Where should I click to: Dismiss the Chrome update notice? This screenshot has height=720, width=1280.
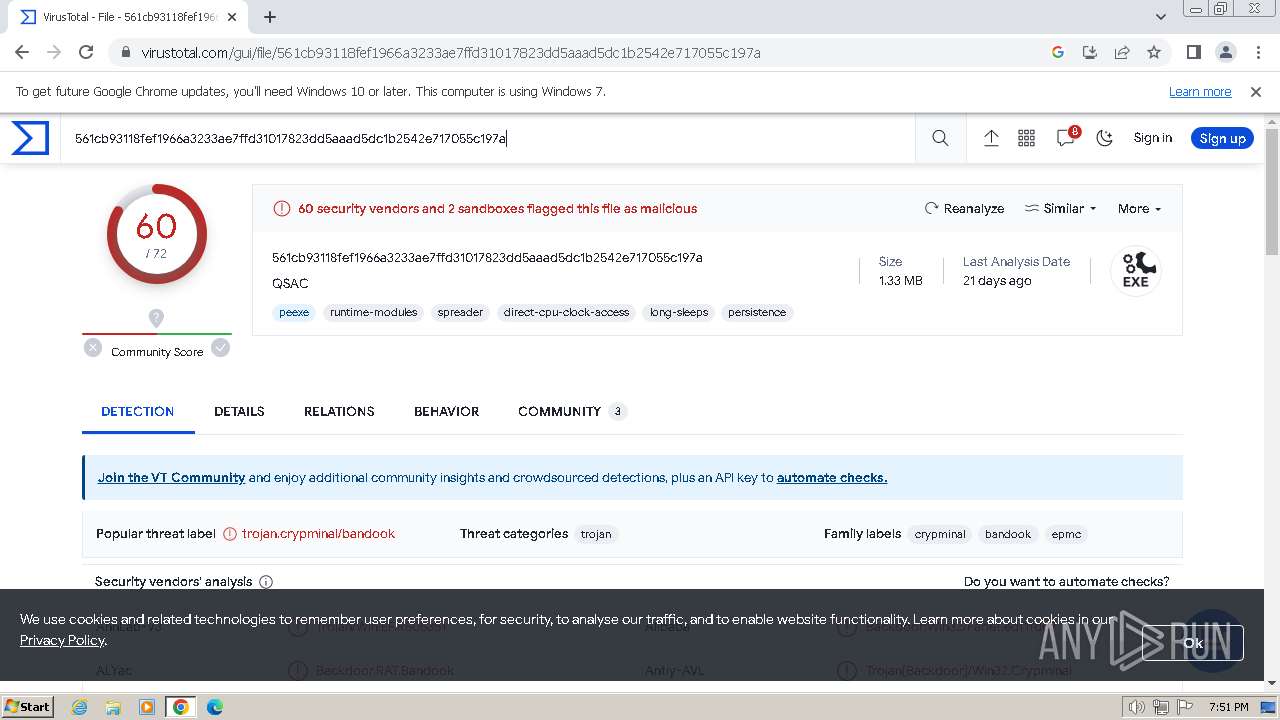coord(1256,91)
